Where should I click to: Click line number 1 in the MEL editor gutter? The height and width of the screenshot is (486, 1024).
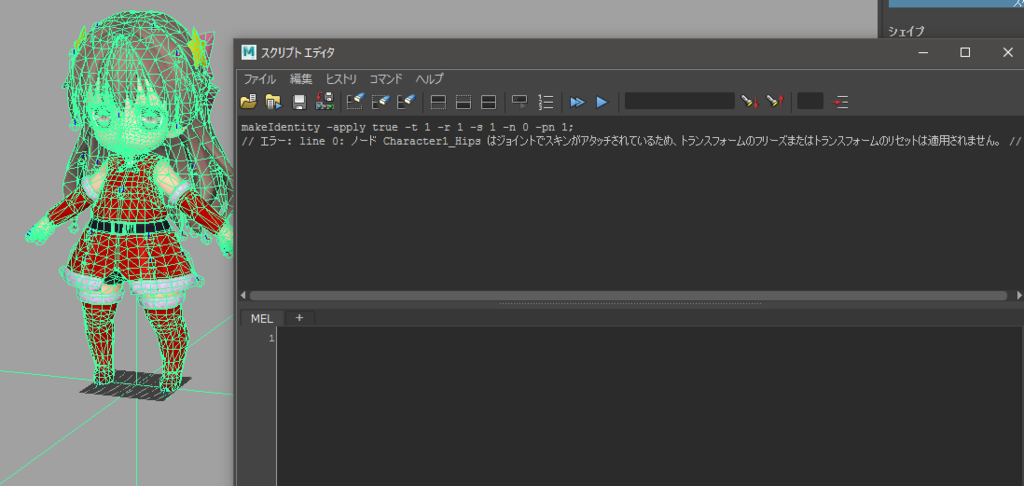click(271, 338)
